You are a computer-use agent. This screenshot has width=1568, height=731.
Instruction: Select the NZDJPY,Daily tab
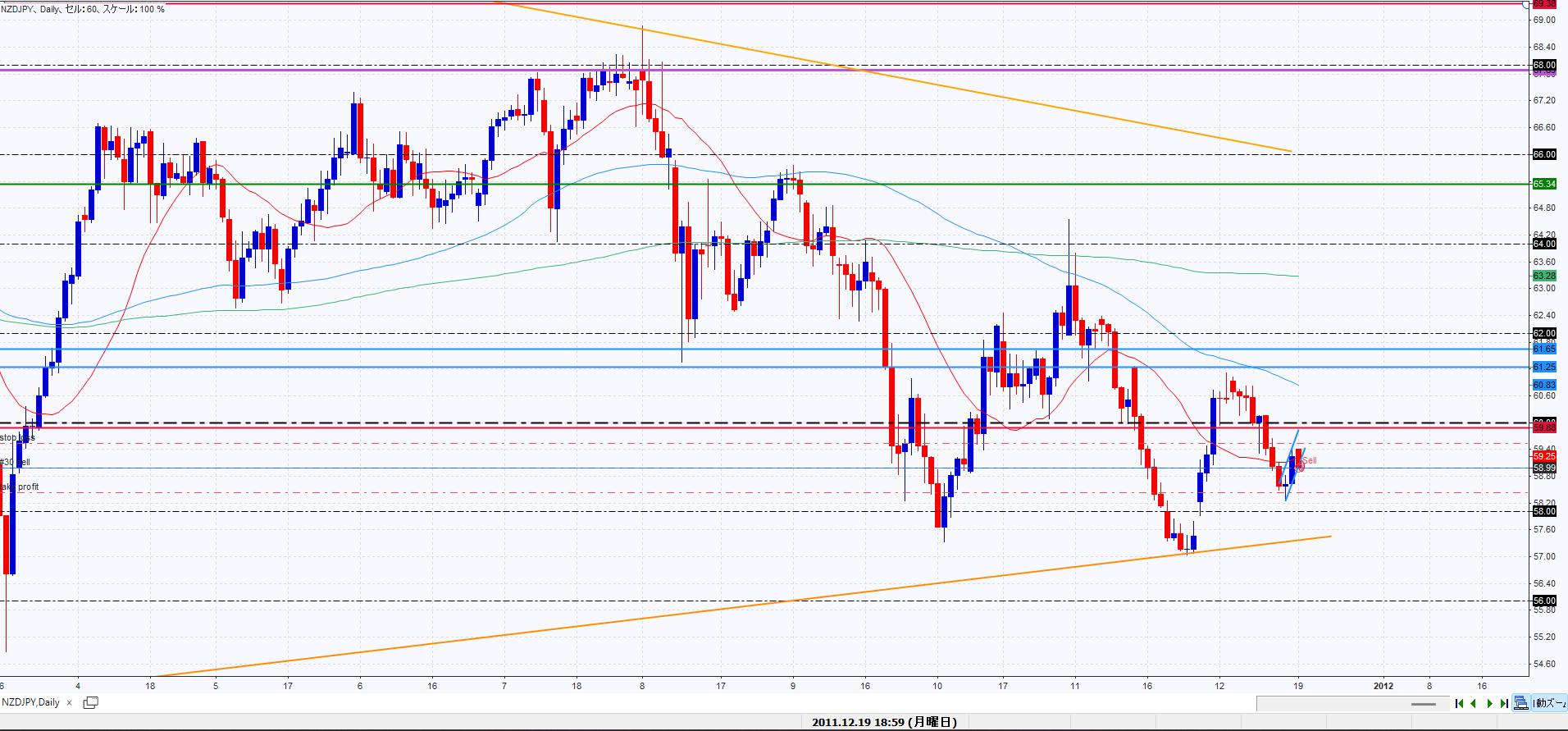[x=31, y=702]
